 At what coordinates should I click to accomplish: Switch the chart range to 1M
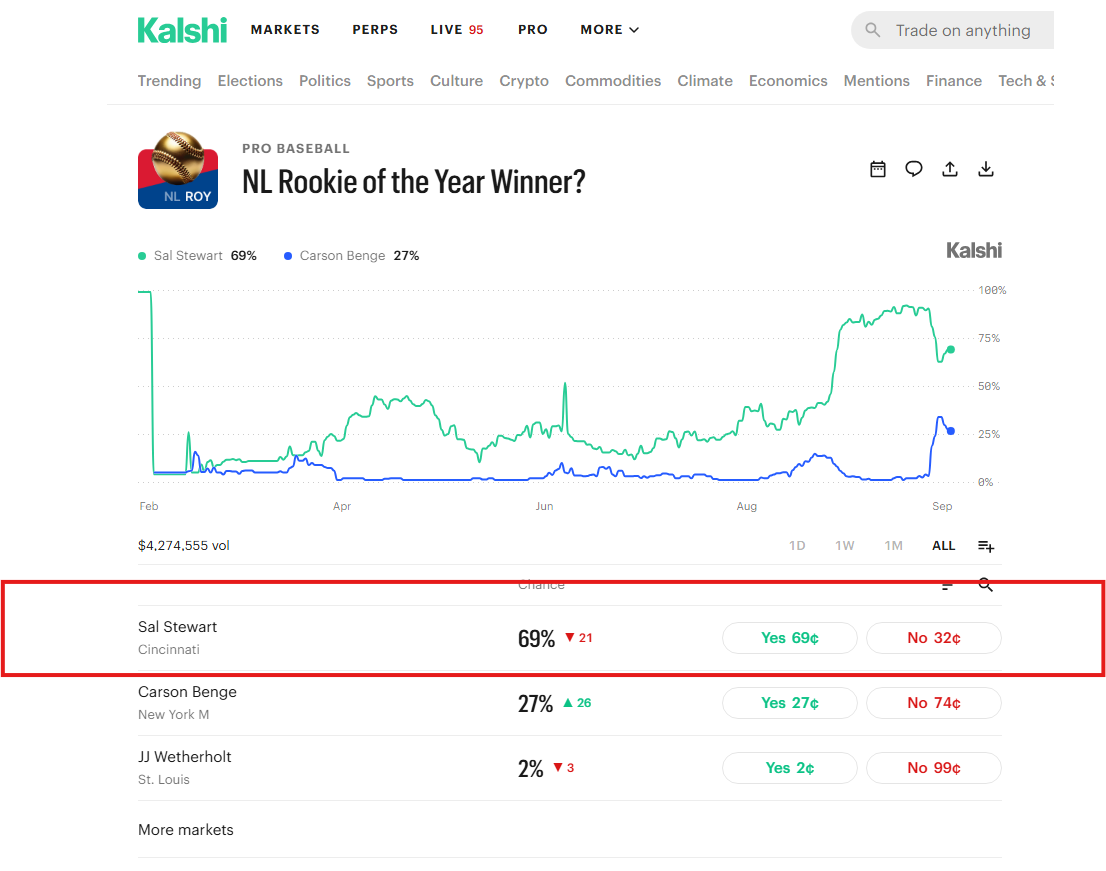point(894,546)
